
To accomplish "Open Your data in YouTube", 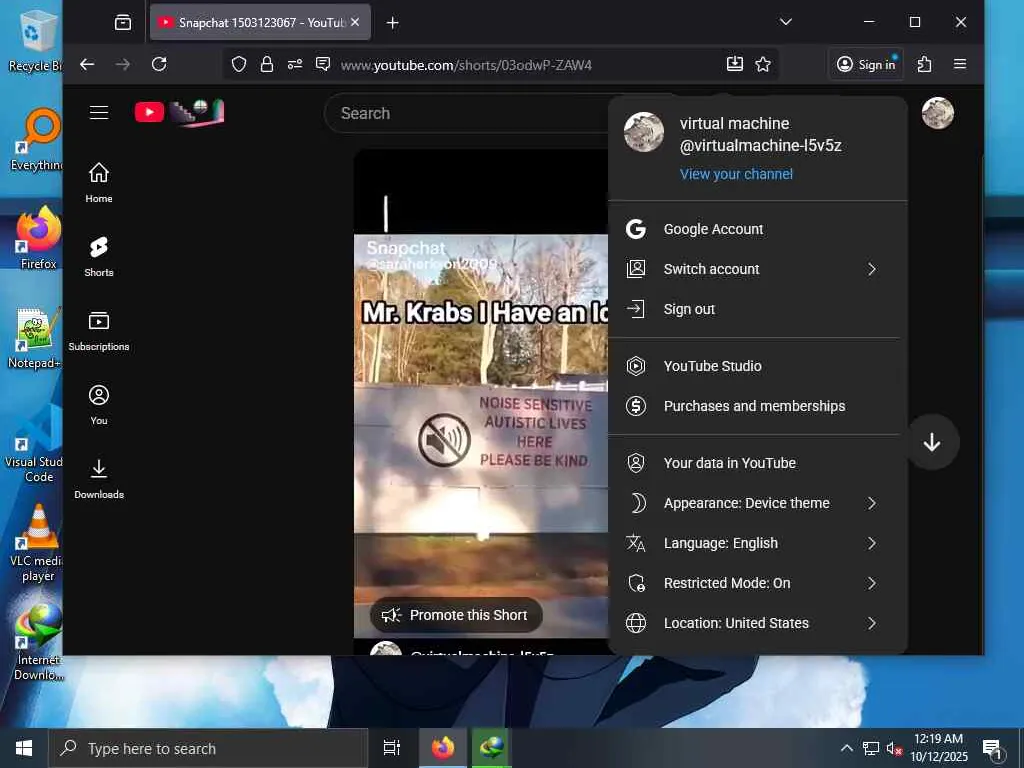I will (758, 463).
